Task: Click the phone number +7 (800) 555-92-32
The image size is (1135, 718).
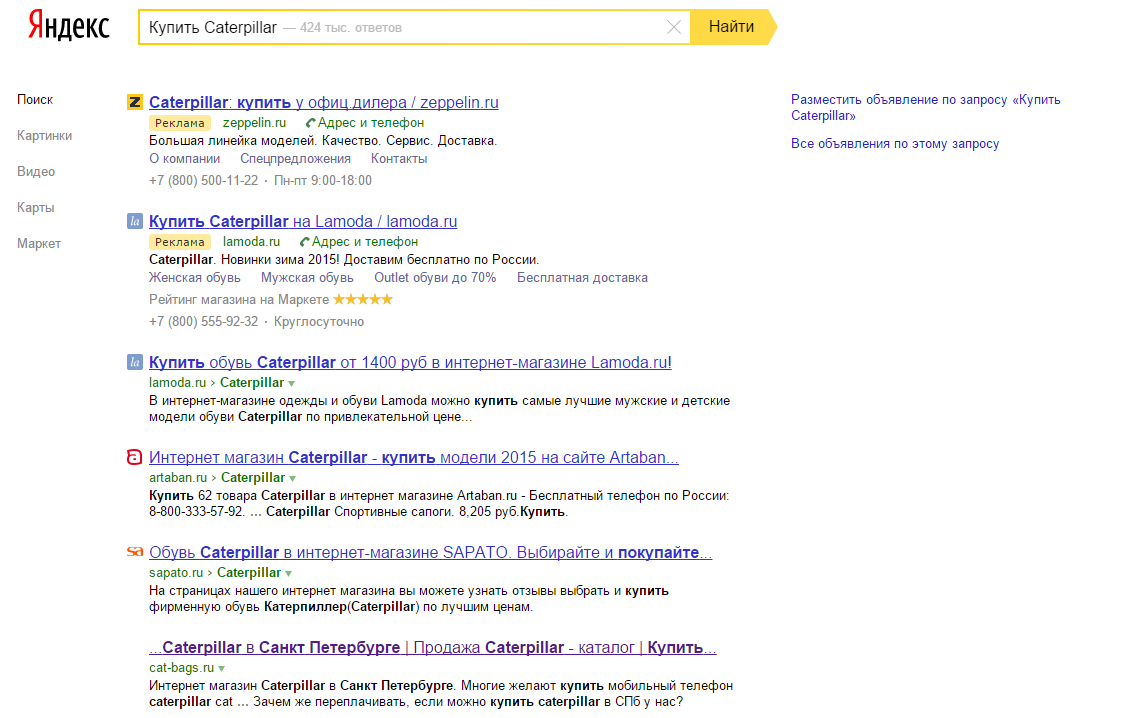Action: pyautogui.click(x=203, y=321)
